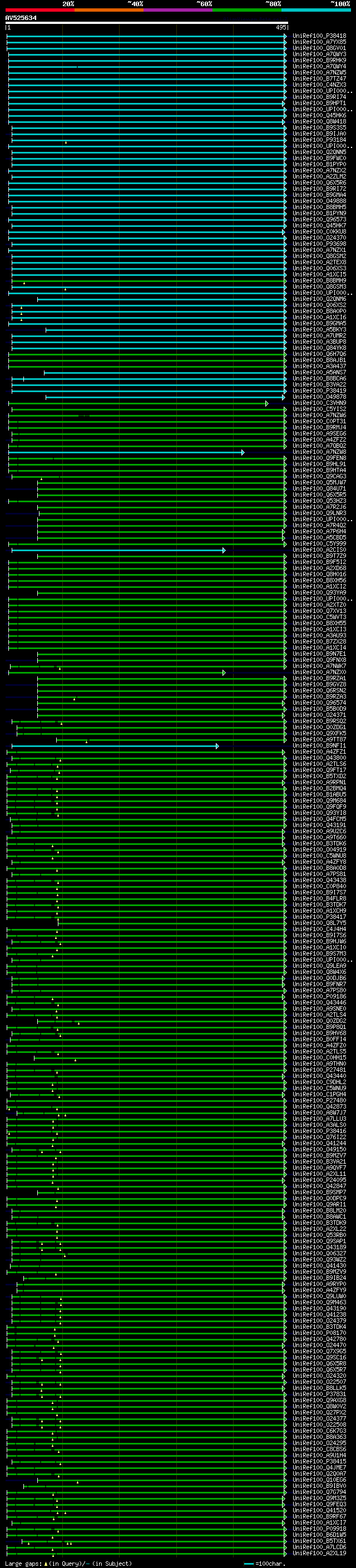Select hit label UniRef100_Q2QNN5

319,152
